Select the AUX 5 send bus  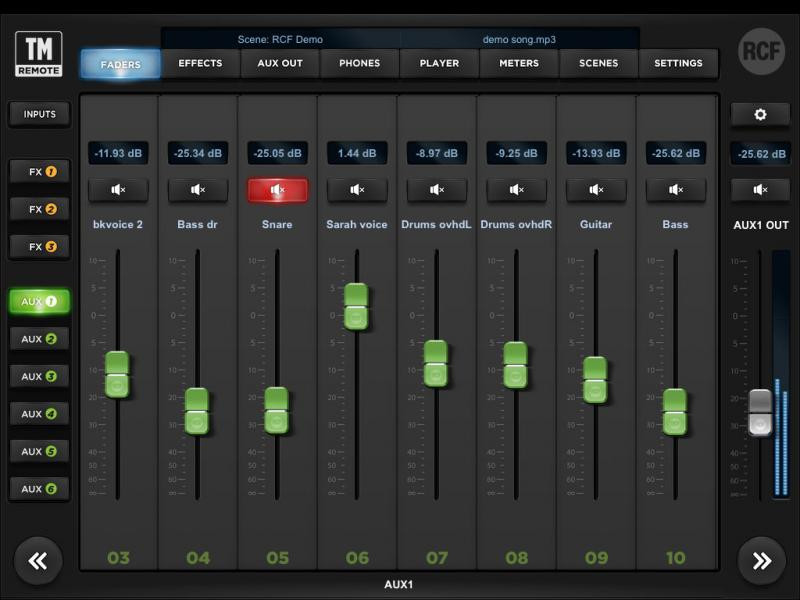tap(38, 451)
